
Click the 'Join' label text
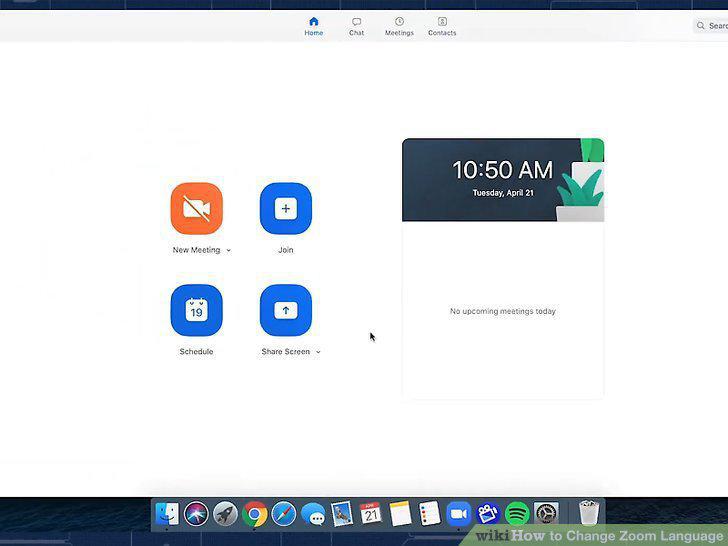[x=286, y=250]
